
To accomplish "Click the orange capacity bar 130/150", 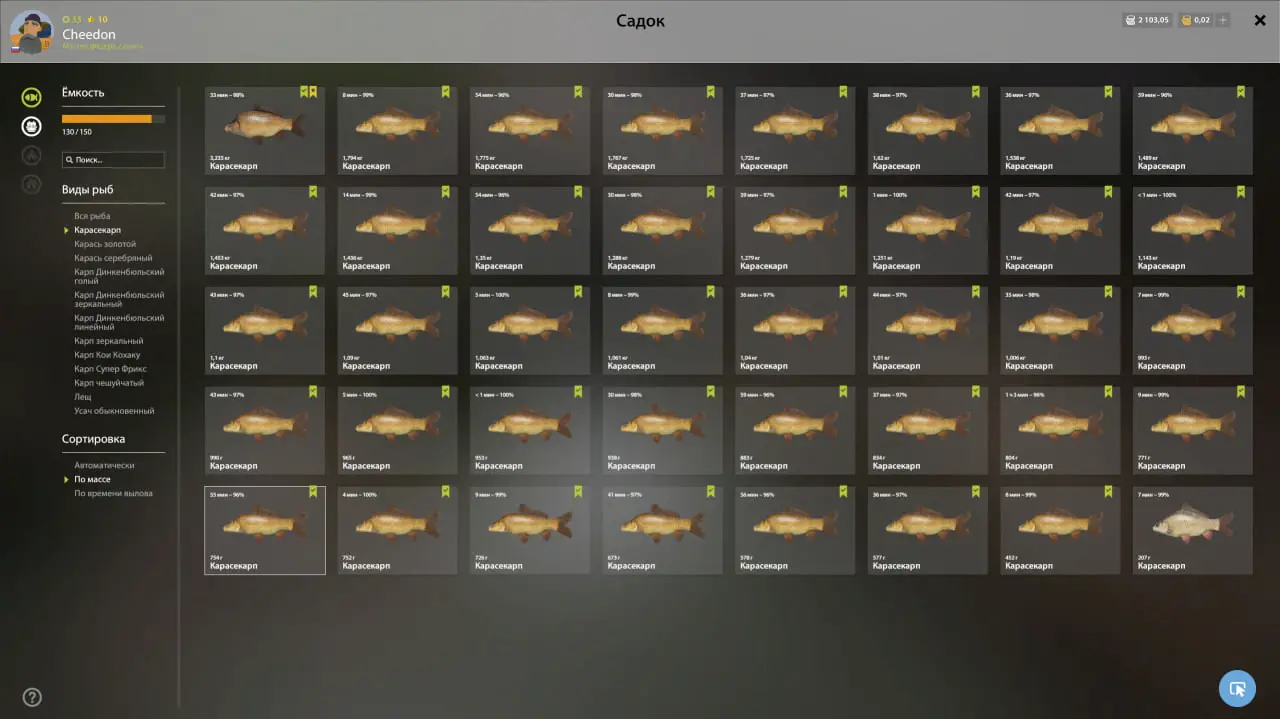I will [113, 119].
